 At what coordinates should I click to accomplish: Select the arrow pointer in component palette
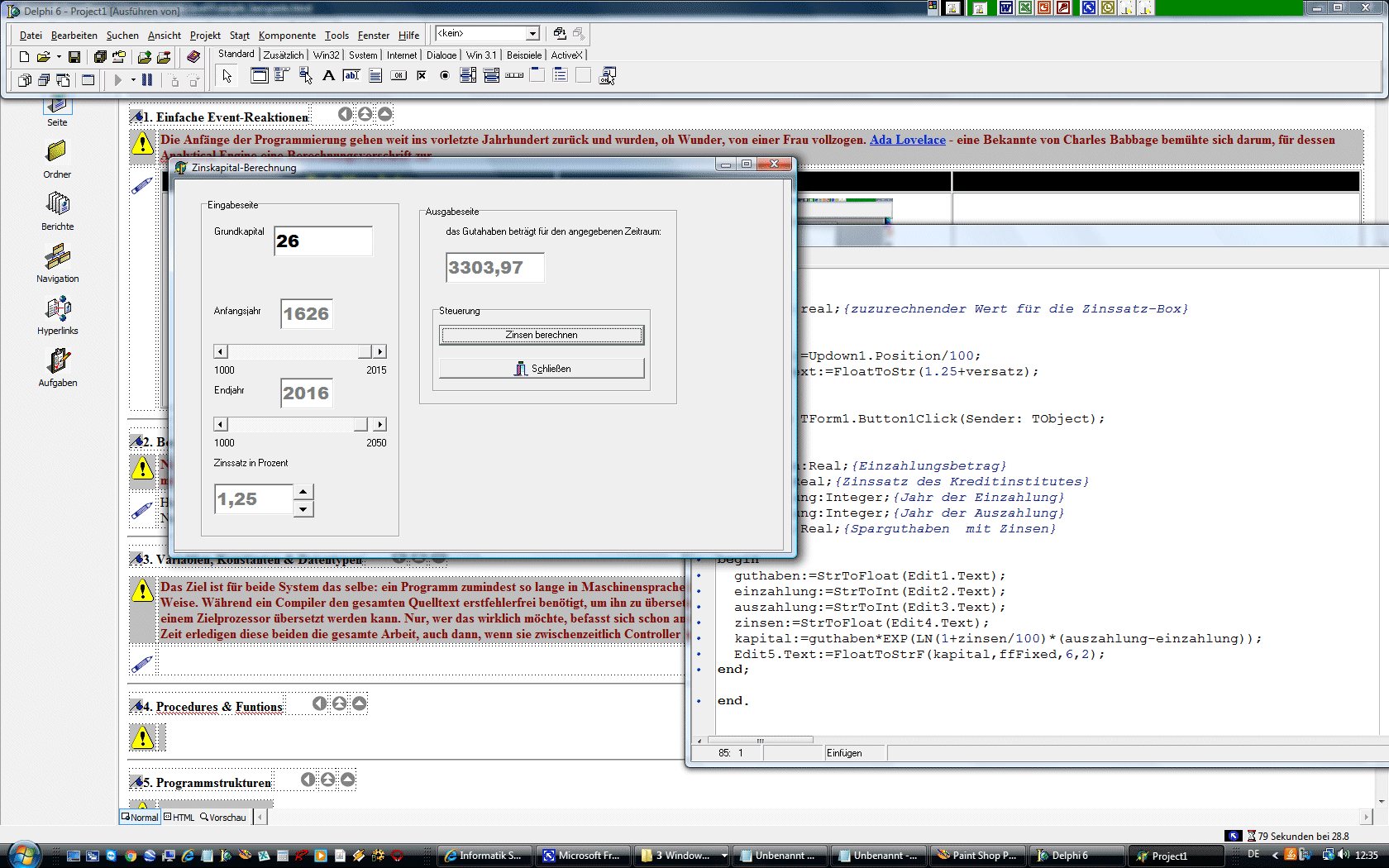[227, 76]
